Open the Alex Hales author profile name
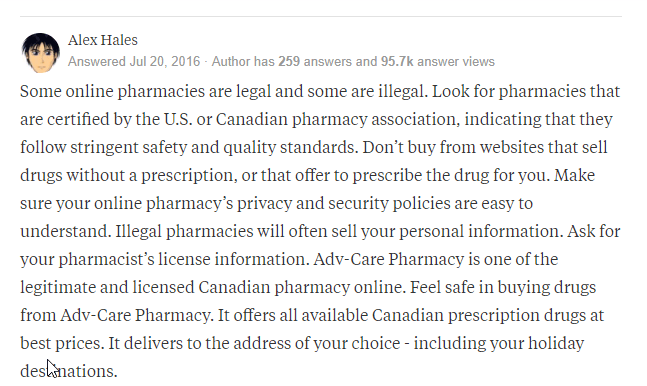 (x=103, y=40)
